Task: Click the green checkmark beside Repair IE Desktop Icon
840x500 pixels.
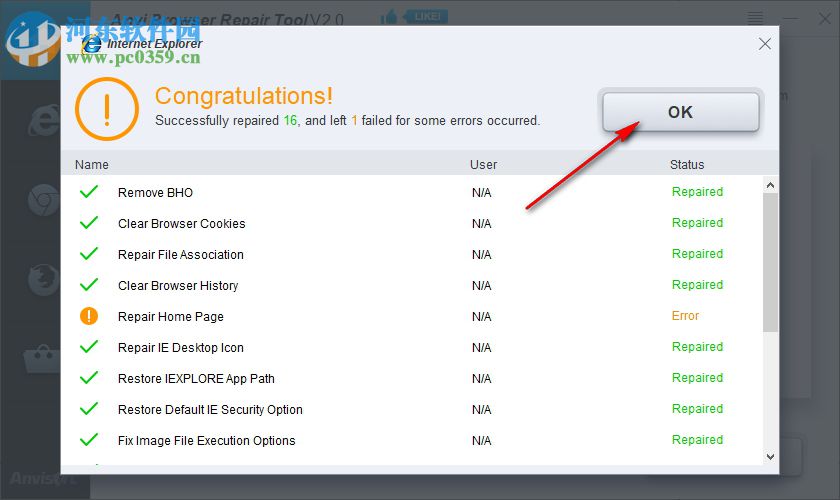Action: (89, 347)
